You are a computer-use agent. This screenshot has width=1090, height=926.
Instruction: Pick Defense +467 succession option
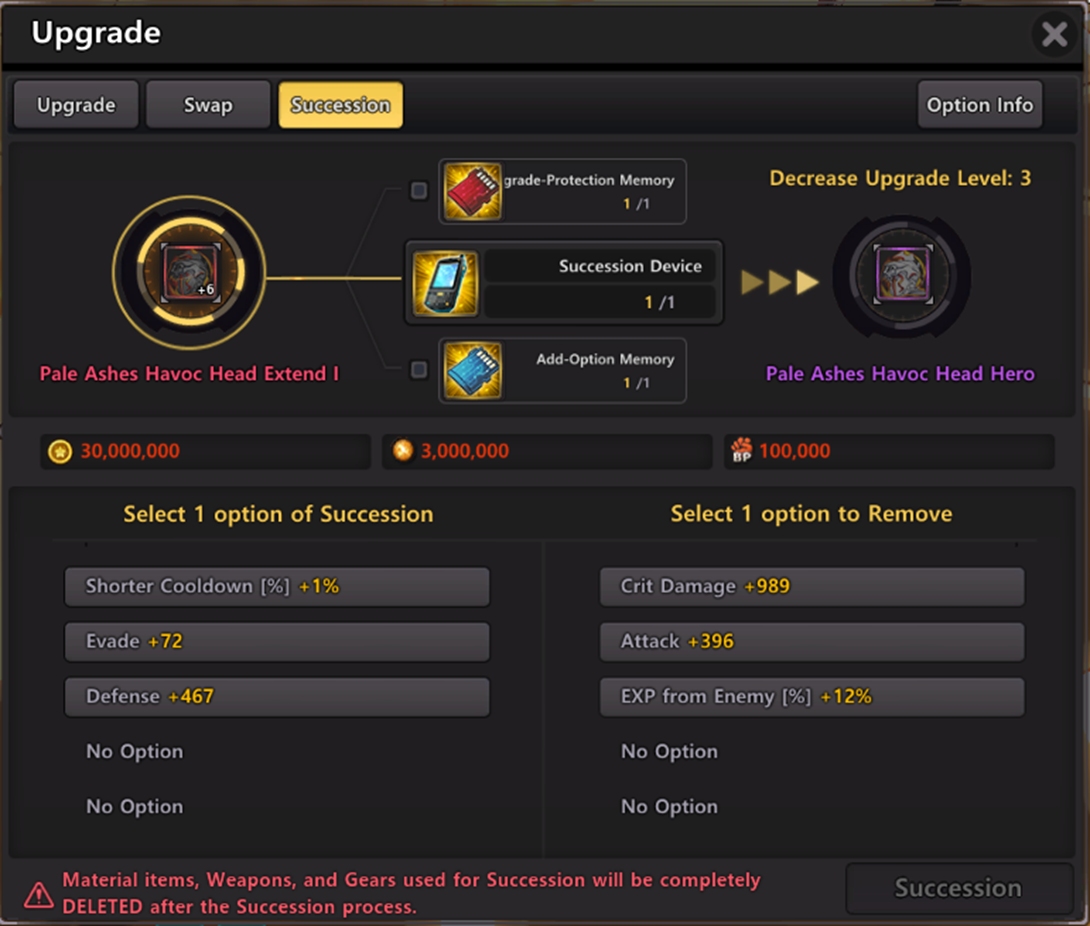[277, 697]
